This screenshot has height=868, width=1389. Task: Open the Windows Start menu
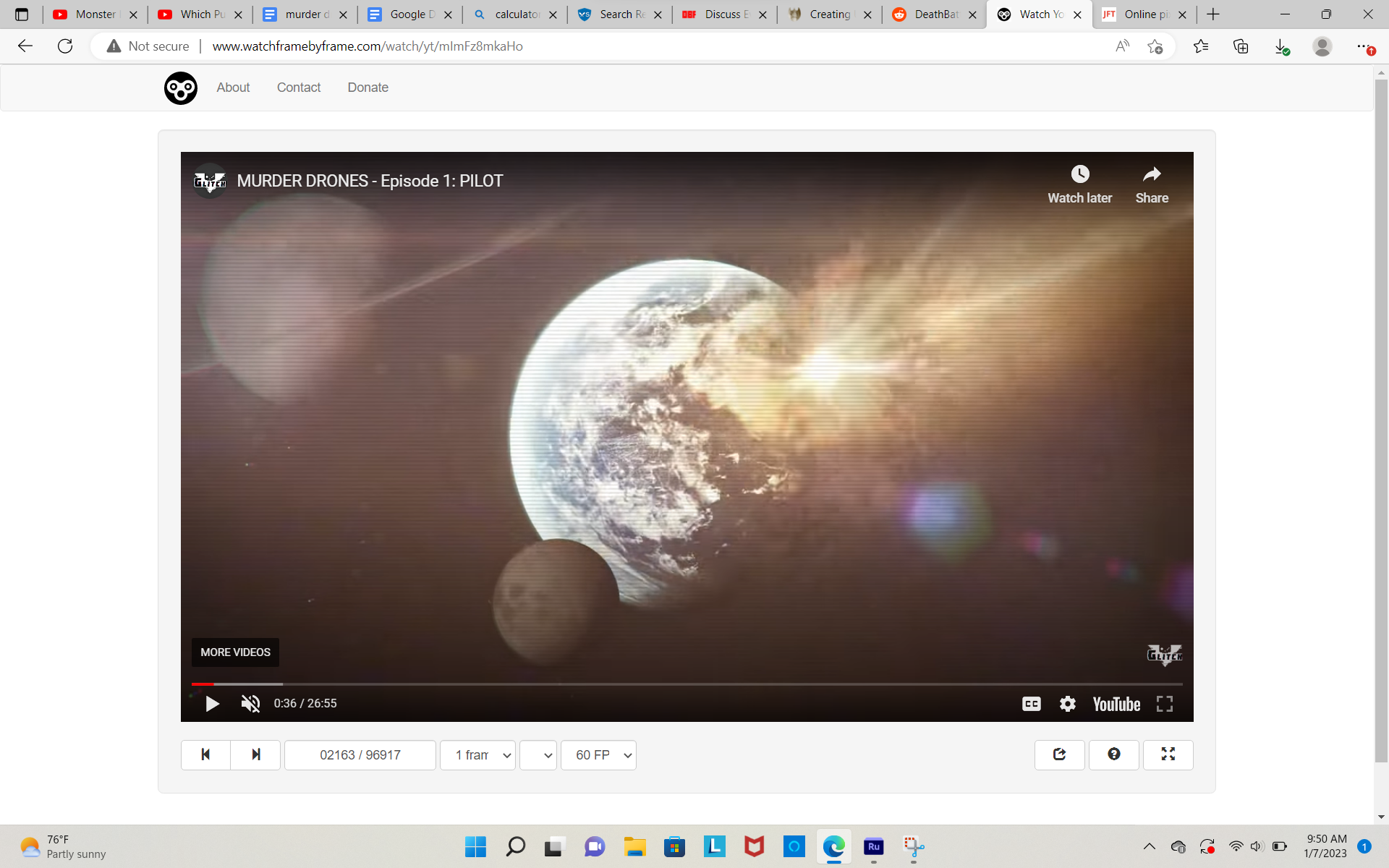click(x=475, y=846)
